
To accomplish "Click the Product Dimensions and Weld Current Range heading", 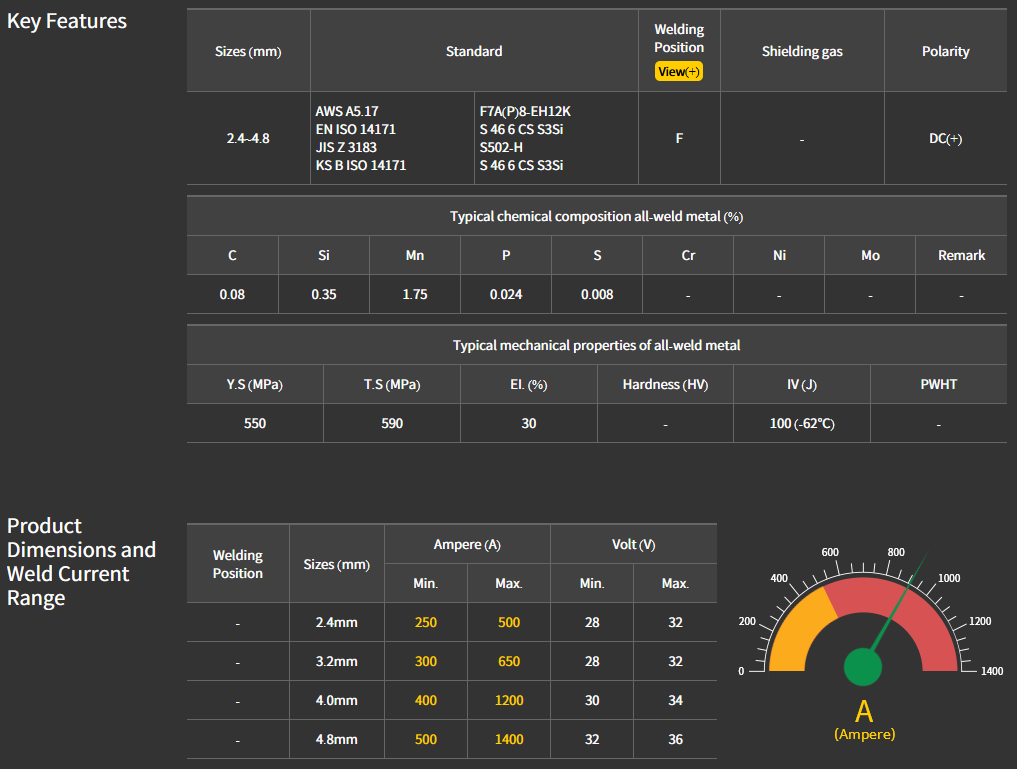I will pos(81,562).
